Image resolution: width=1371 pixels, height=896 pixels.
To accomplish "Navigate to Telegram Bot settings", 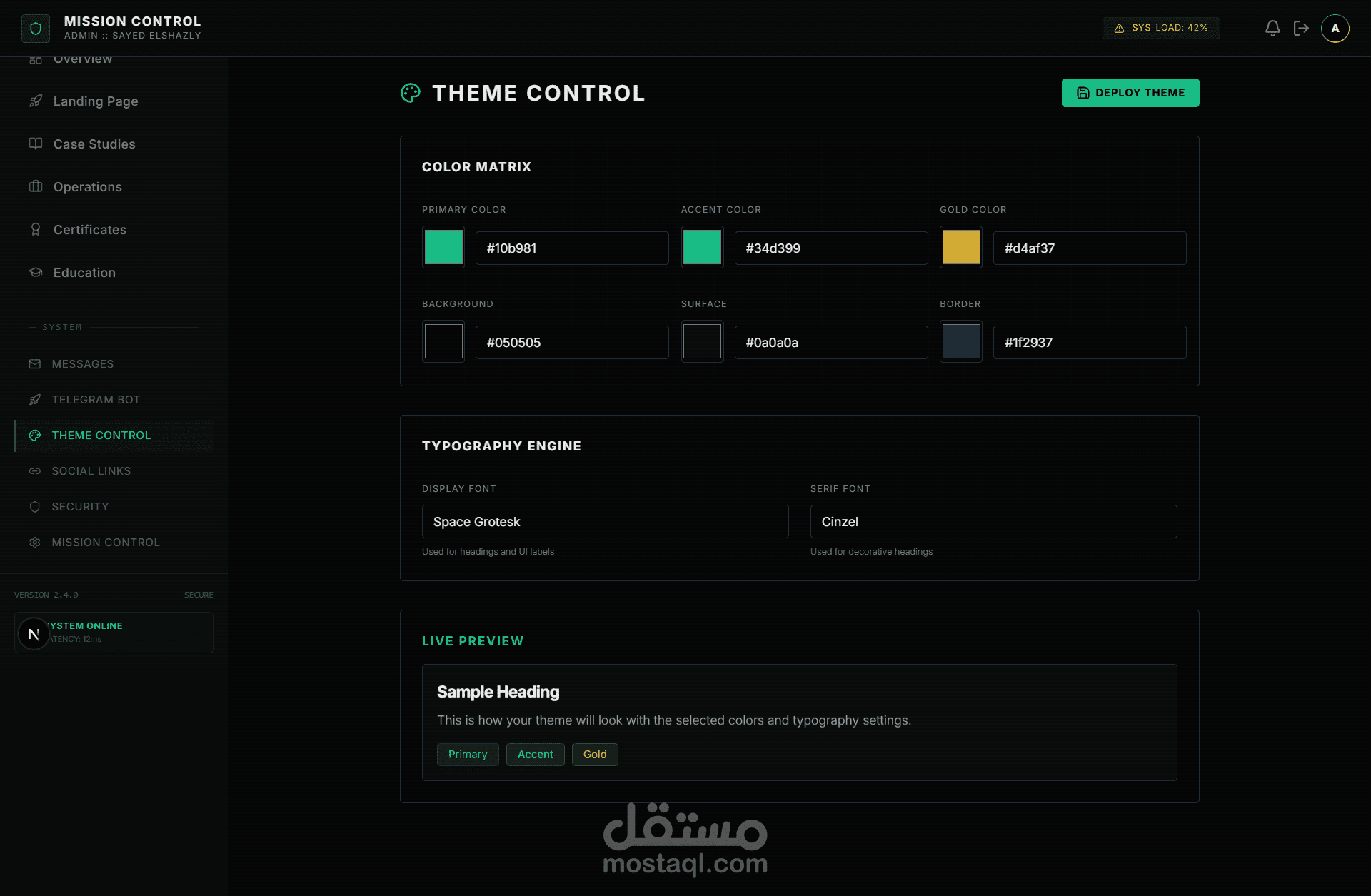I will tap(96, 400).
